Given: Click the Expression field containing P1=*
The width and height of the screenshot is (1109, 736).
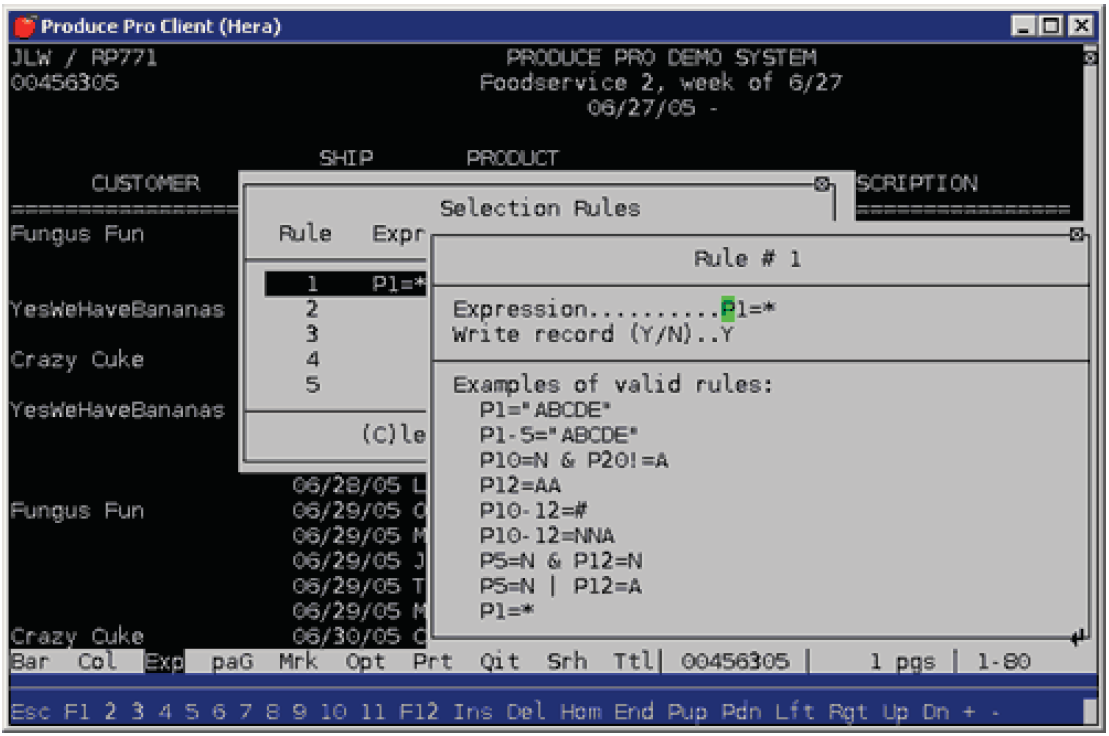Looking at the screenshot, I should 748,309.
